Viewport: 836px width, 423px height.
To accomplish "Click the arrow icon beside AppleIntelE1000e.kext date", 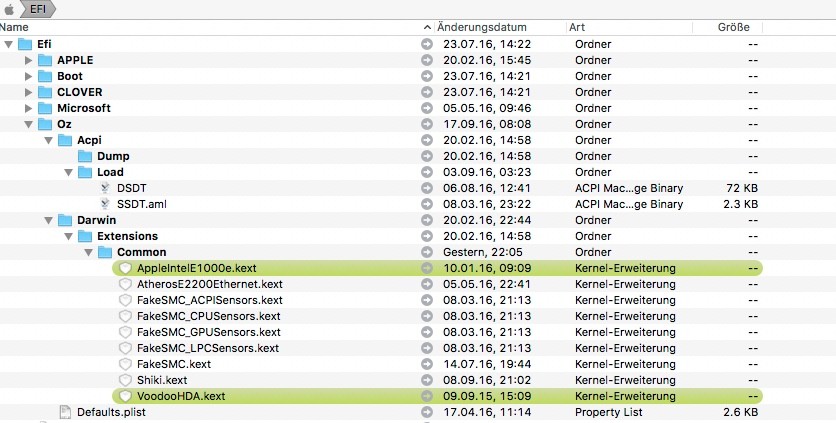I will 428,268.
